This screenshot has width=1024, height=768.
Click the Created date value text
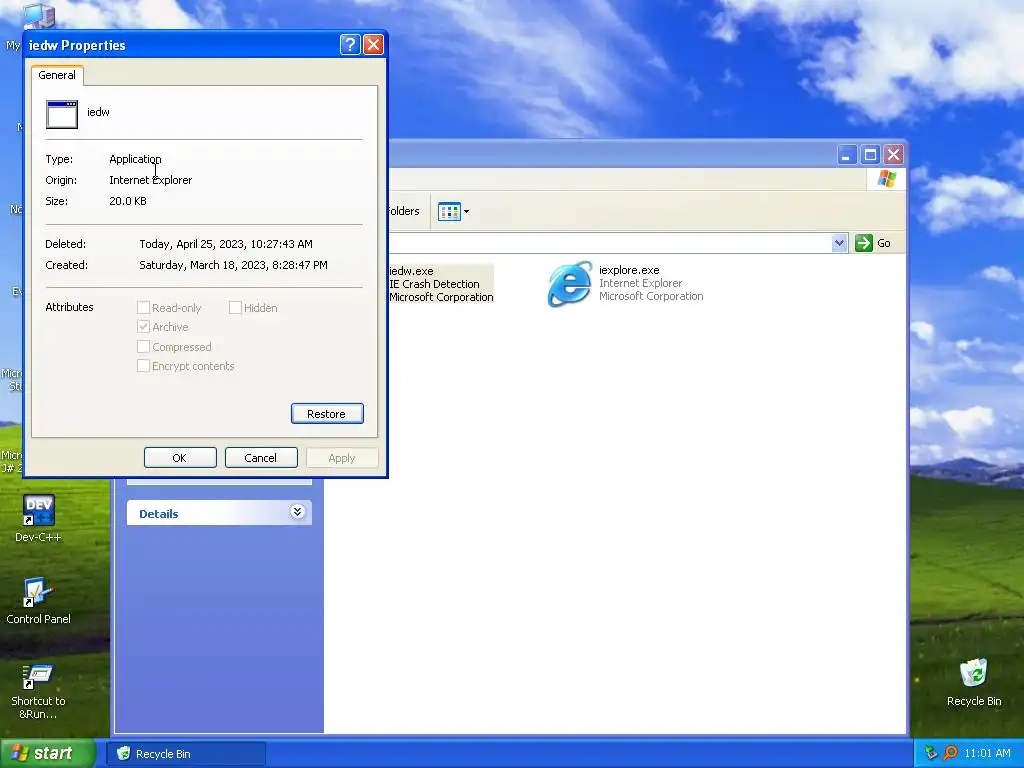[233, 264]
